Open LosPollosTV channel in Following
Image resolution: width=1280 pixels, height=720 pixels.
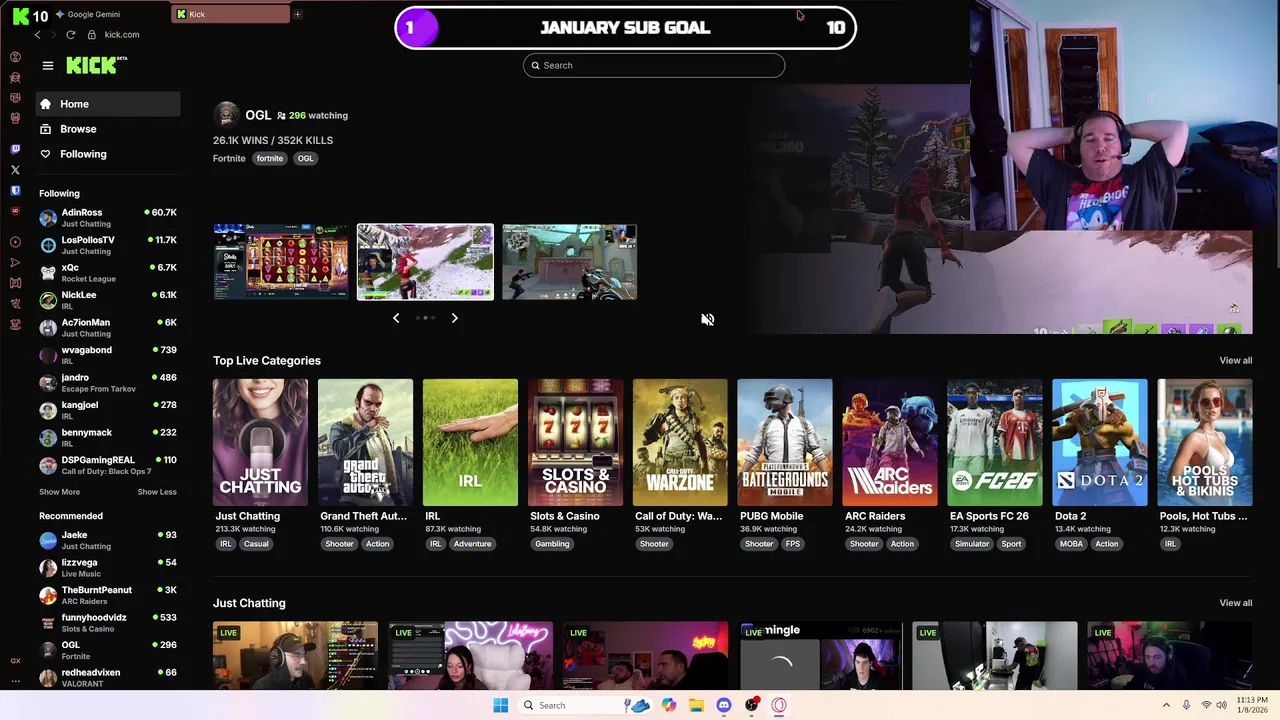tap(108, 245)
